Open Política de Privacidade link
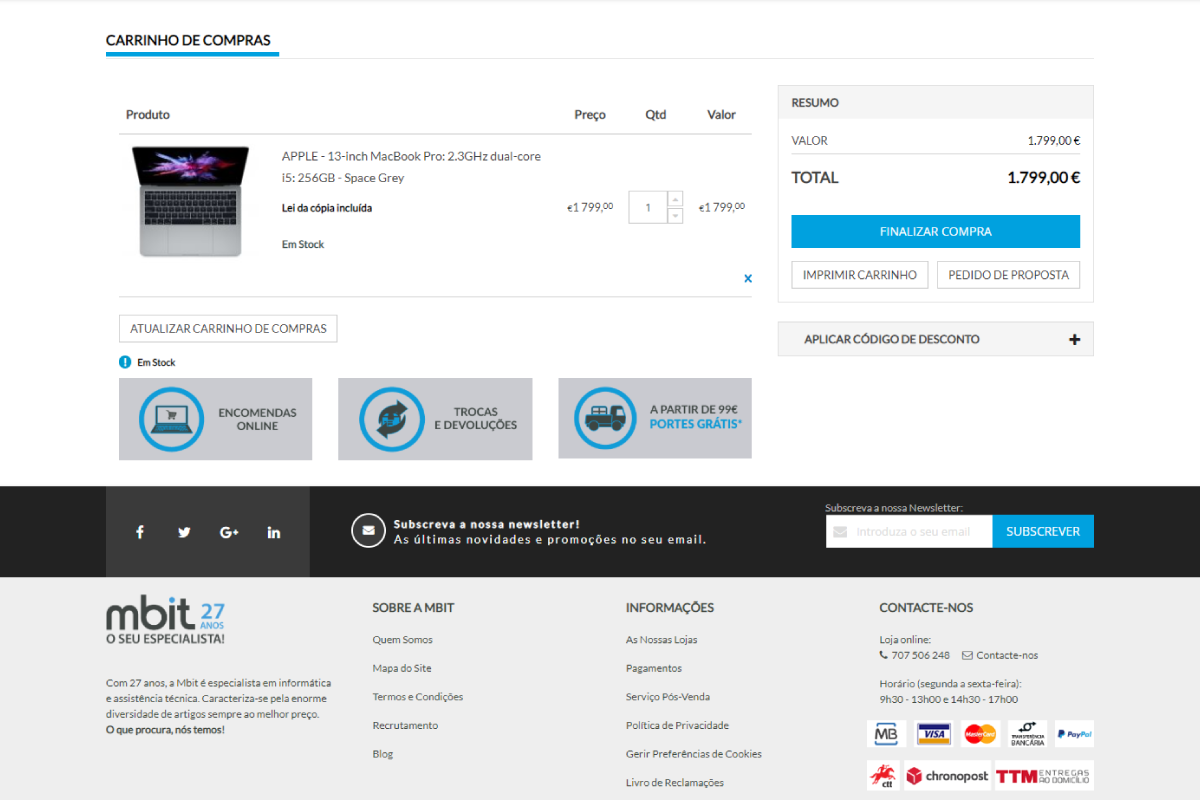The image size is (1200, 800). pos(678,725)
